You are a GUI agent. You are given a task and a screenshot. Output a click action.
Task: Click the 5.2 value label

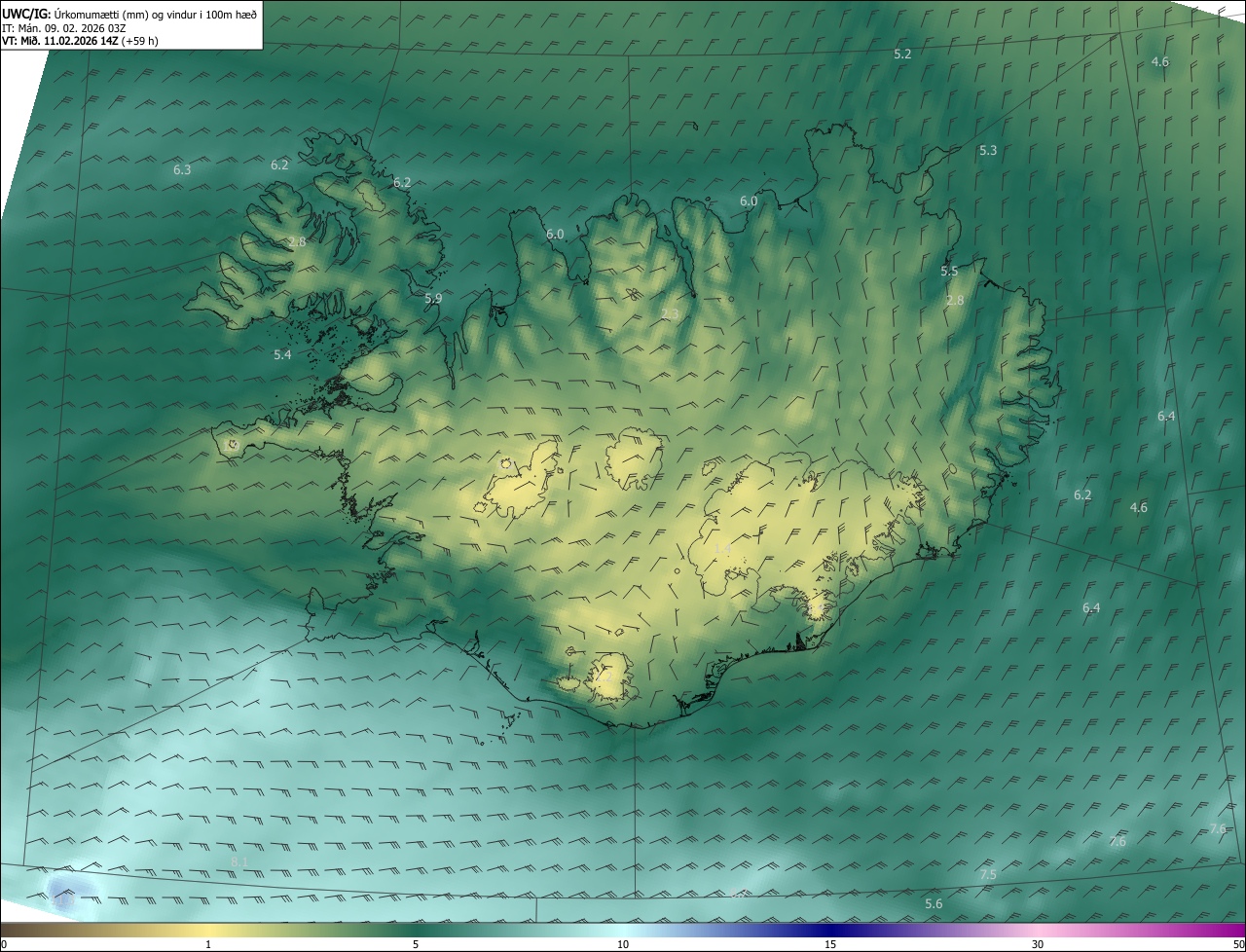point(902,54)
